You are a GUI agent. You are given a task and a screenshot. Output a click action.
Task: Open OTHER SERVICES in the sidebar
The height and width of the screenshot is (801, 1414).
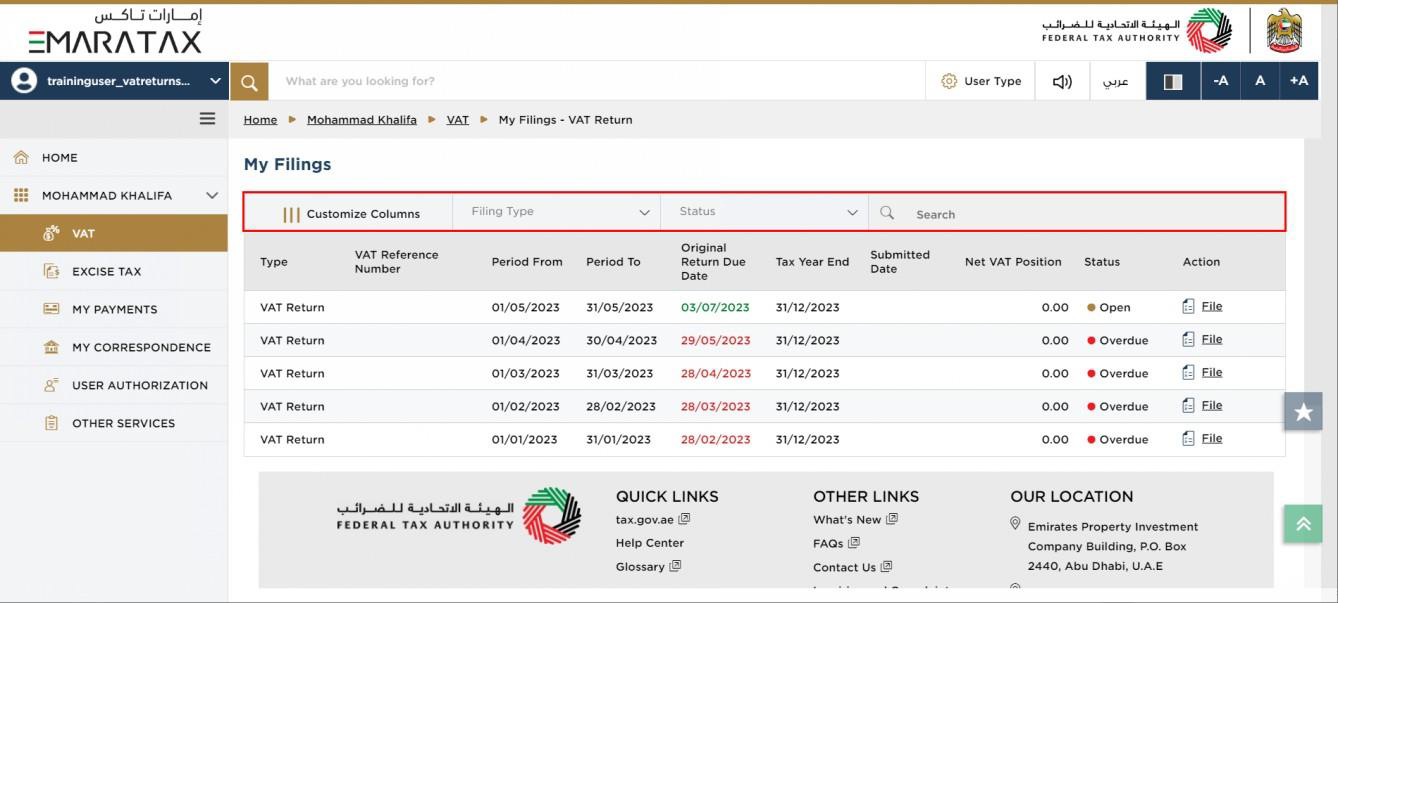click(x=114, y=423)
